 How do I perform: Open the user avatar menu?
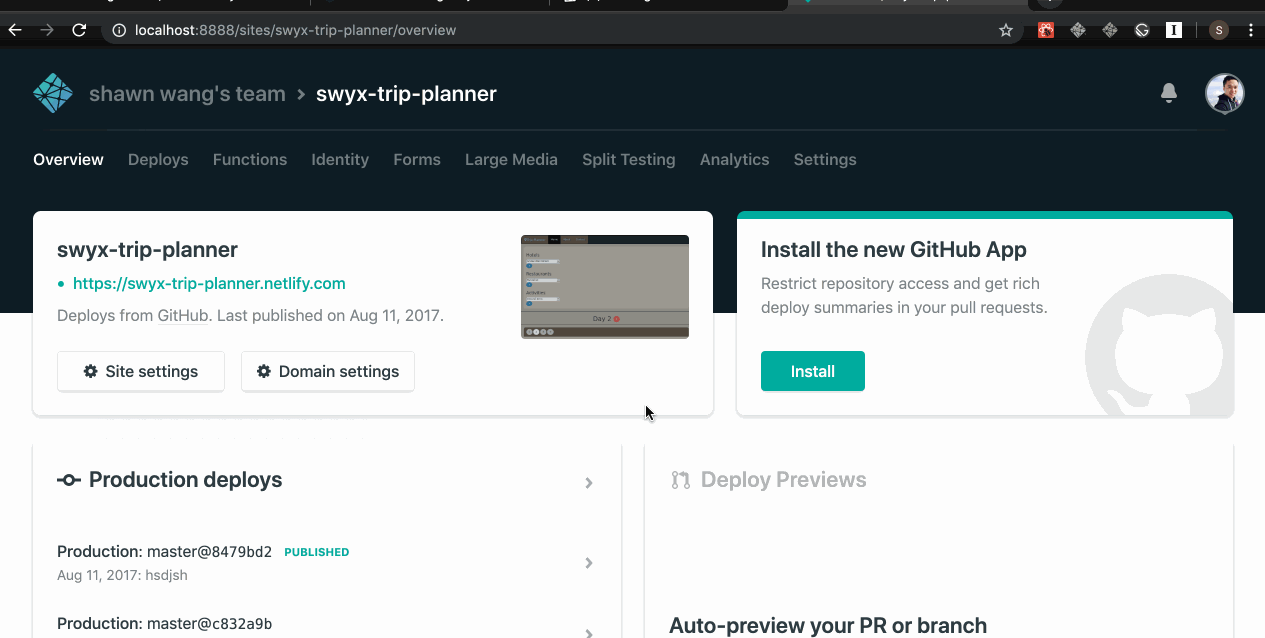[x=1224, y=94]
